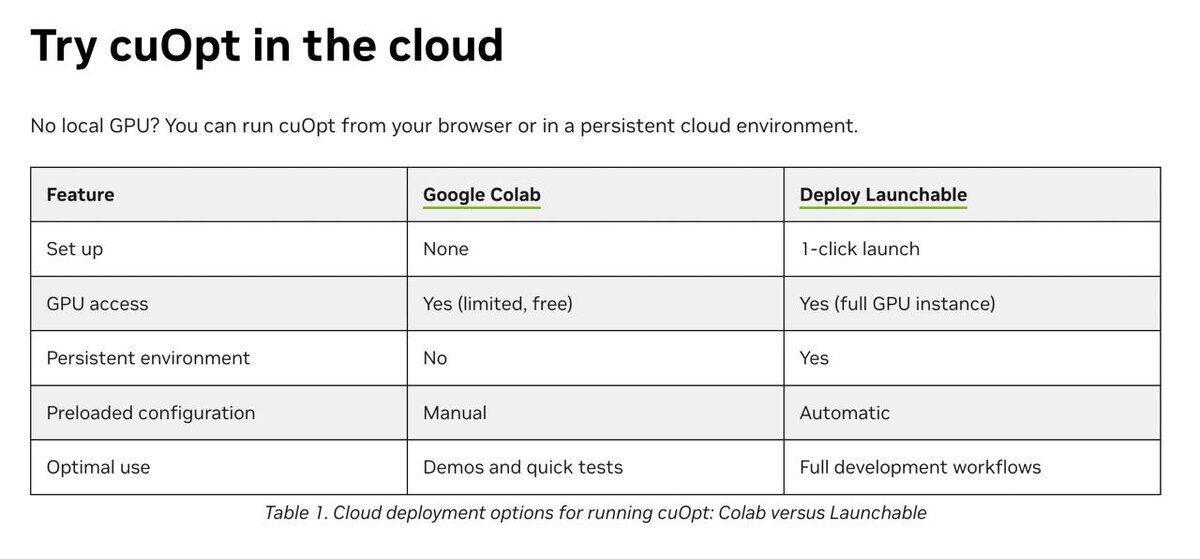This screenshot has width=1200, height=559.
Task: Open the Google Colab link
Action: [x=481, y=194]
